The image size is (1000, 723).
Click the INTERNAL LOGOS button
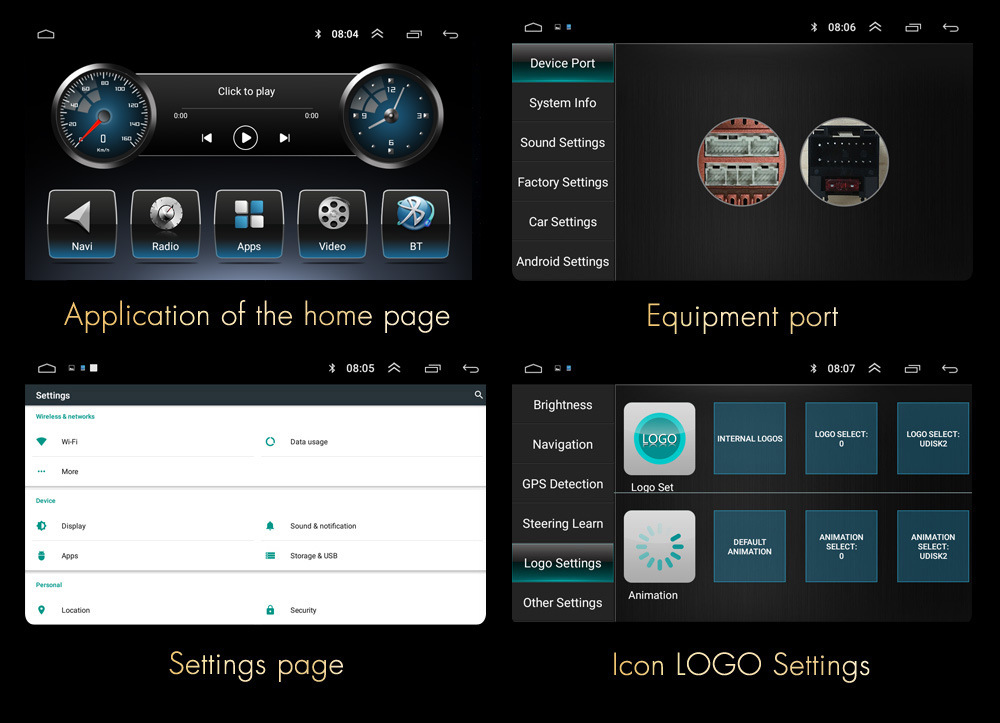click(x=749, y=439)
